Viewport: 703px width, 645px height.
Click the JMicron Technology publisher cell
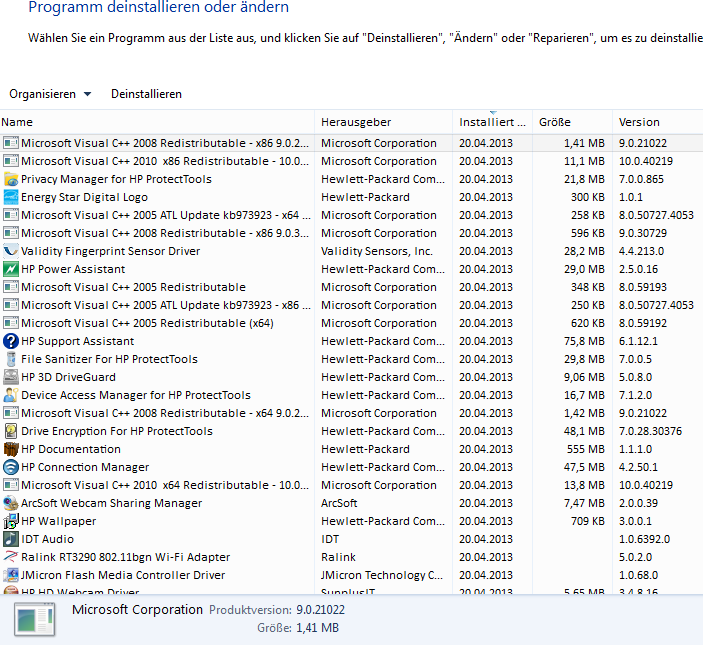(x=382, y=575)
